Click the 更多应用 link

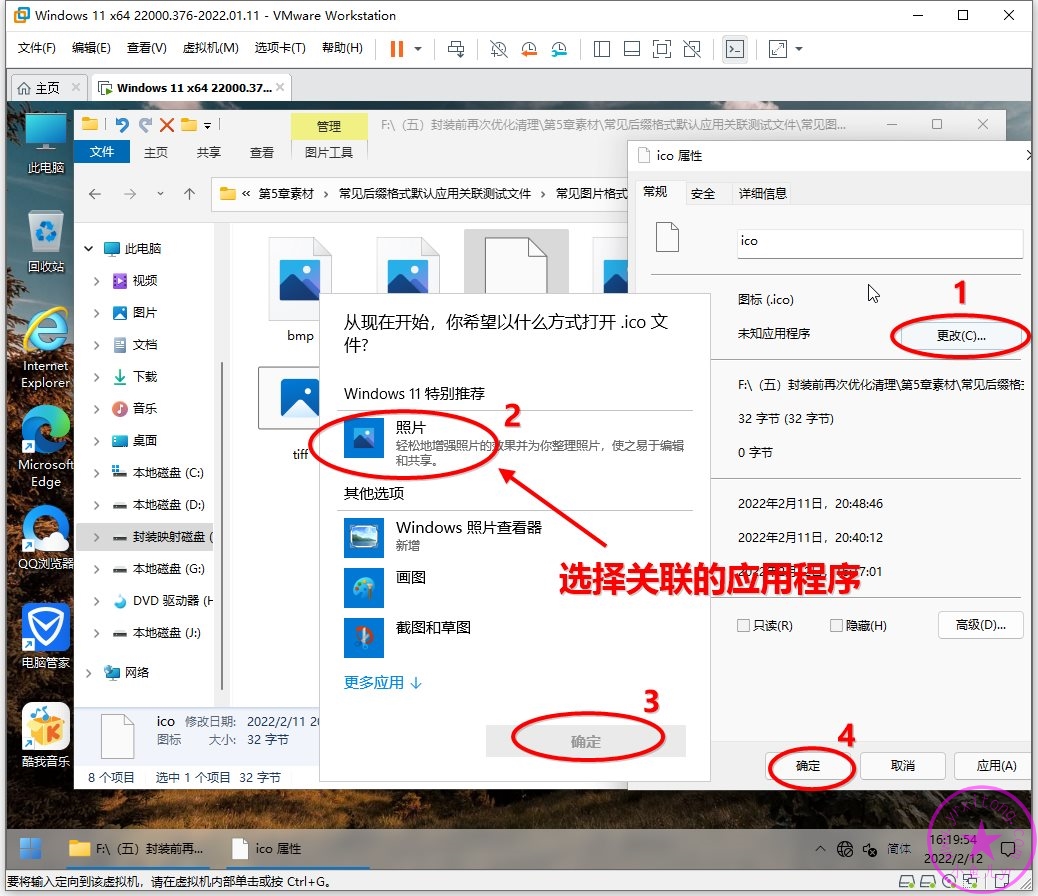[x=382, y=683]
